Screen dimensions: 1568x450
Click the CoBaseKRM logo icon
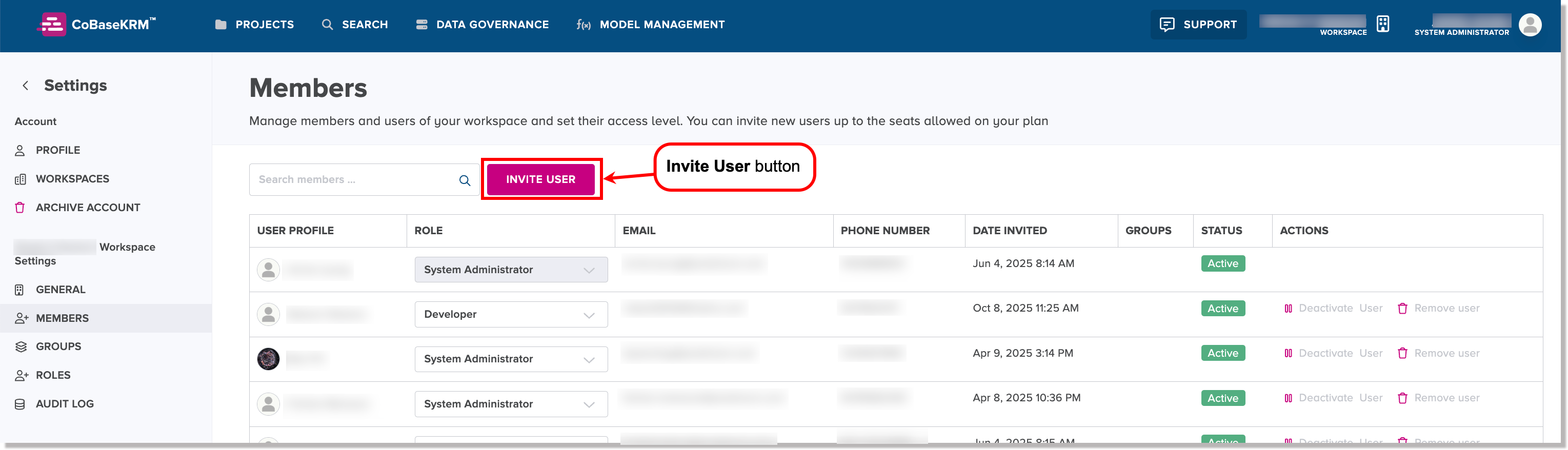click(x=52, y=24)
